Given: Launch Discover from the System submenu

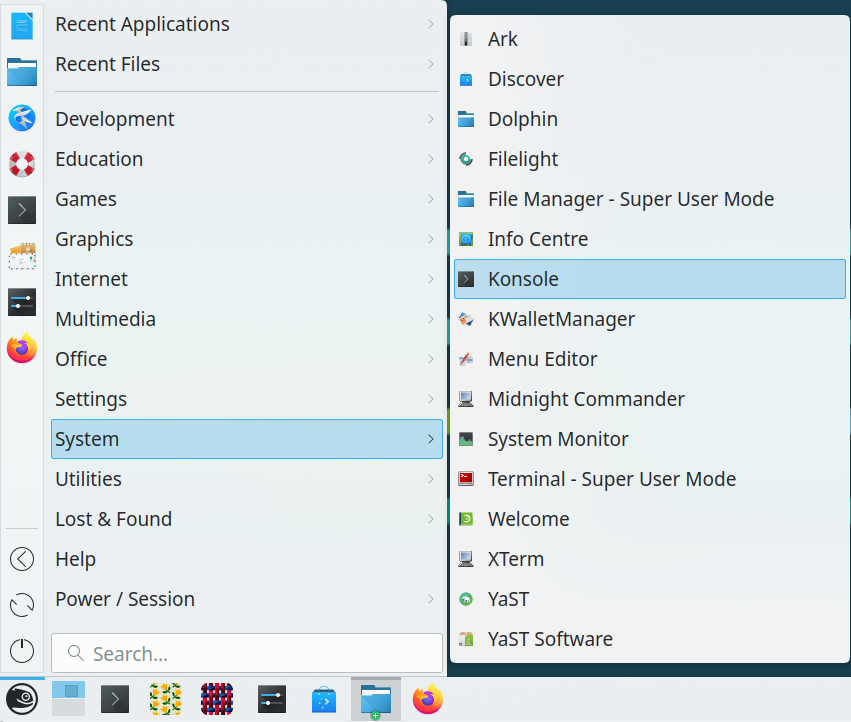Looking at the screenshot, I should (x=650, y=79).
